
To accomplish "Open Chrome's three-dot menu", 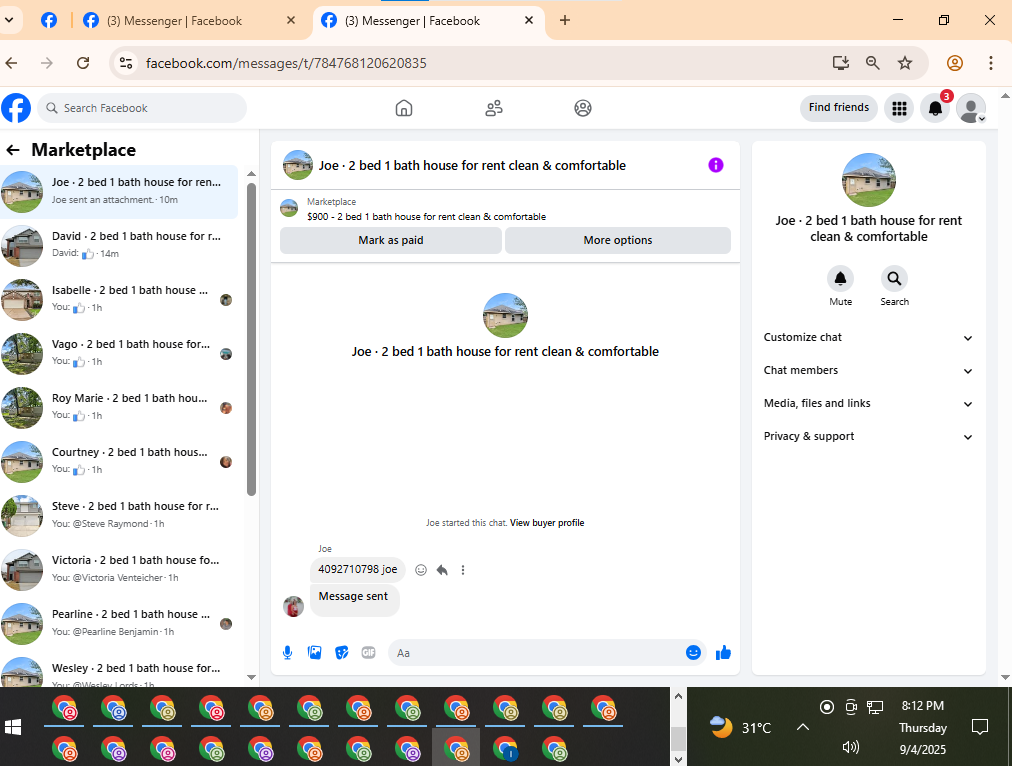I will [x=991, y=63].
